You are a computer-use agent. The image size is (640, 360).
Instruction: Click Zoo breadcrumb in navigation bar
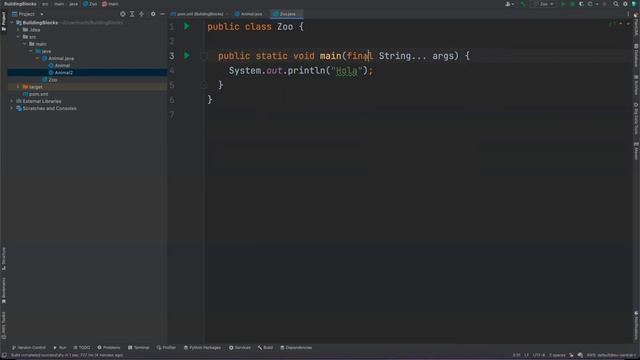pos(90,4)
